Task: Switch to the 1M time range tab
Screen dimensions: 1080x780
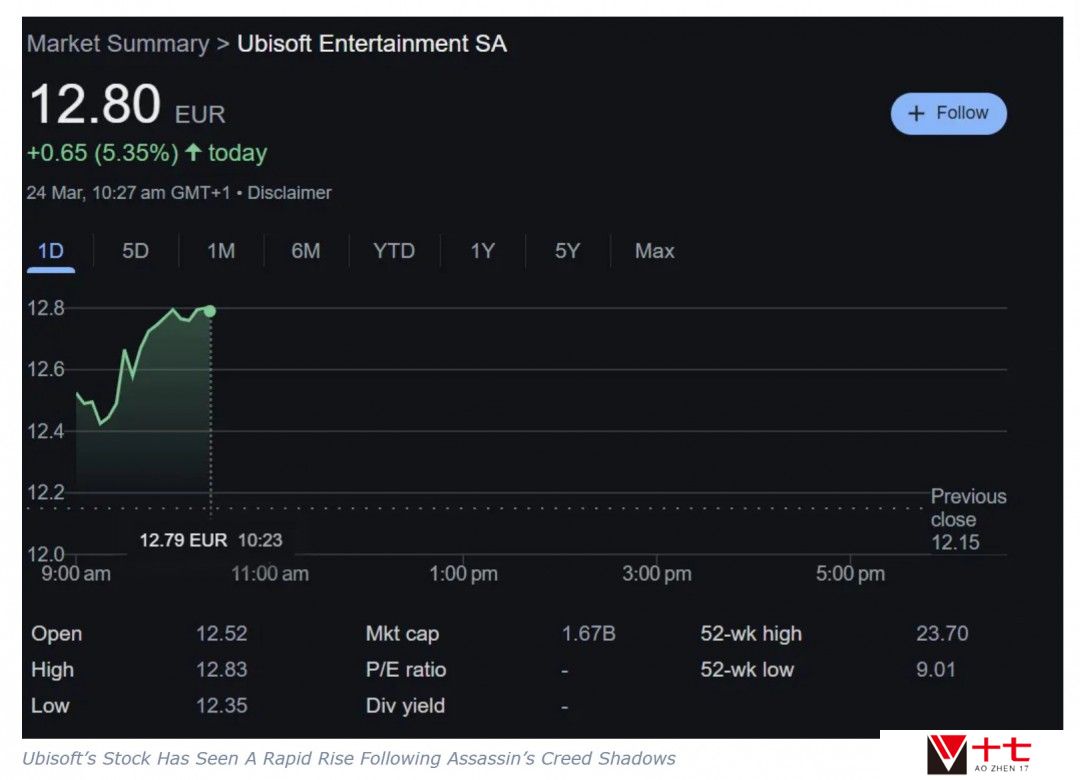Action: [221, 251]
